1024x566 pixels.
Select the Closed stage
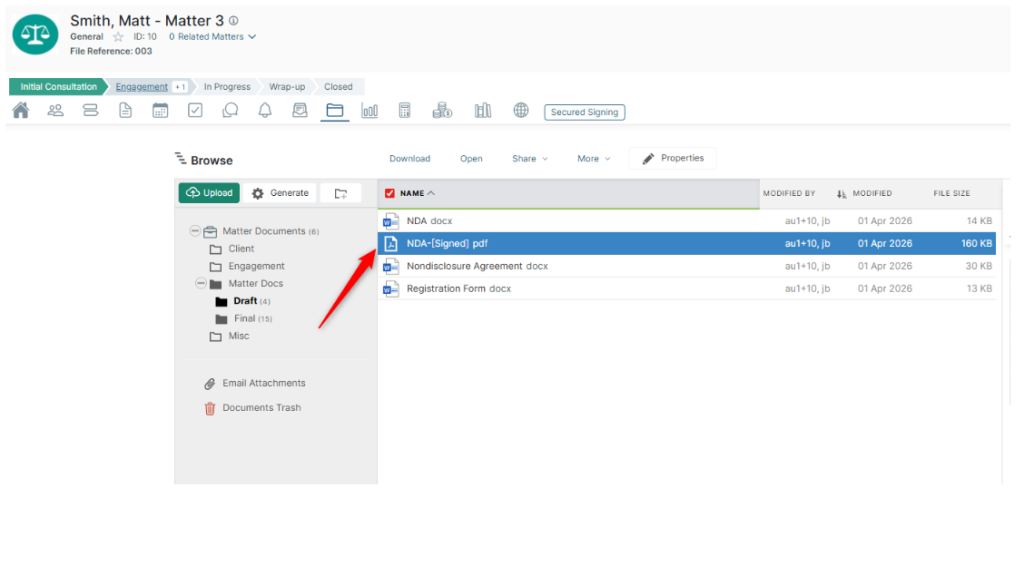338,87
